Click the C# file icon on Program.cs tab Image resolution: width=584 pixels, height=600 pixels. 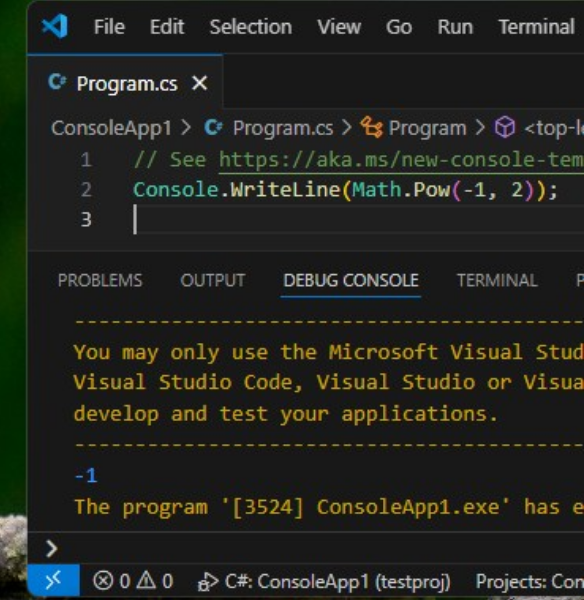click(58, 82)
